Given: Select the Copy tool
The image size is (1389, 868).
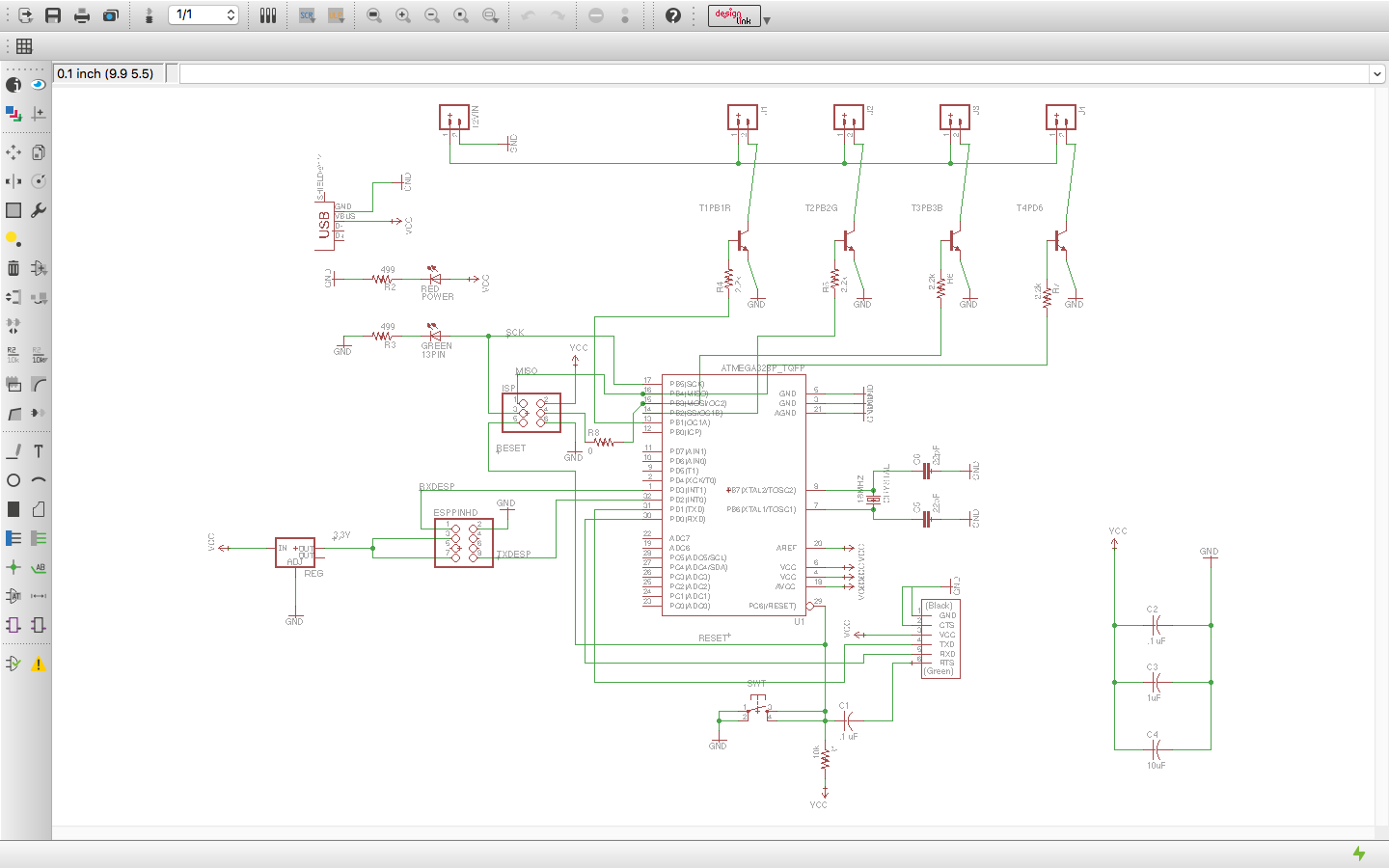Looking at the screenshot, I should click(x=39, y=152).
